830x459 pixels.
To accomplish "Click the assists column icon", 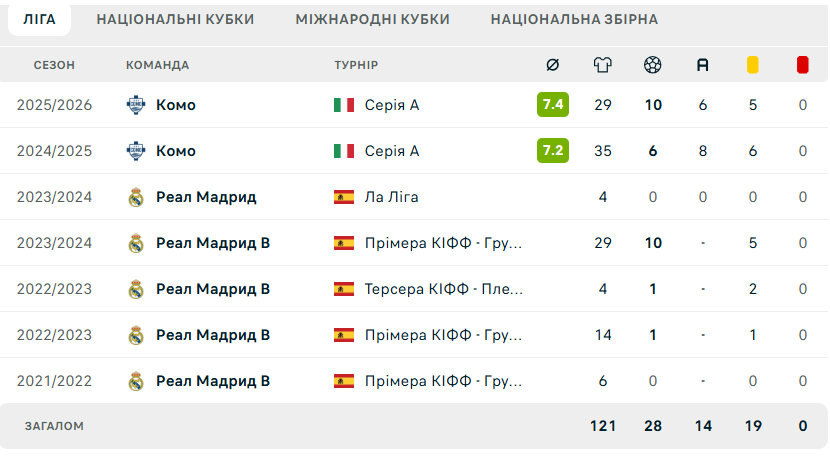I will point(702,65).
